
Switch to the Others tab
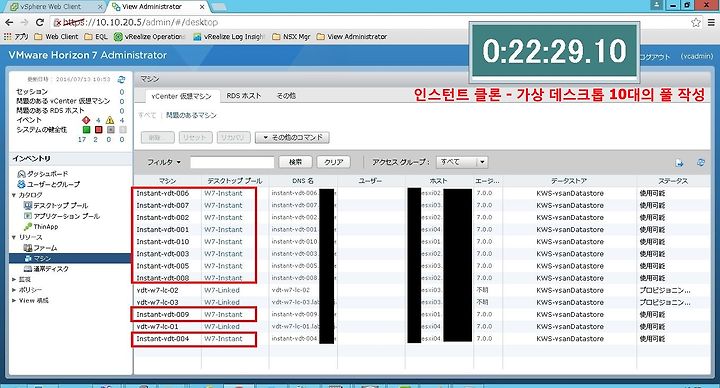click(x=286, y=96)
